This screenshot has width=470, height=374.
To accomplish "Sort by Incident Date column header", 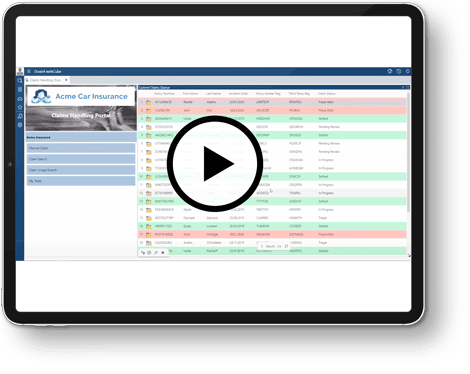I will pyautogui.click(x=238, y=94).
